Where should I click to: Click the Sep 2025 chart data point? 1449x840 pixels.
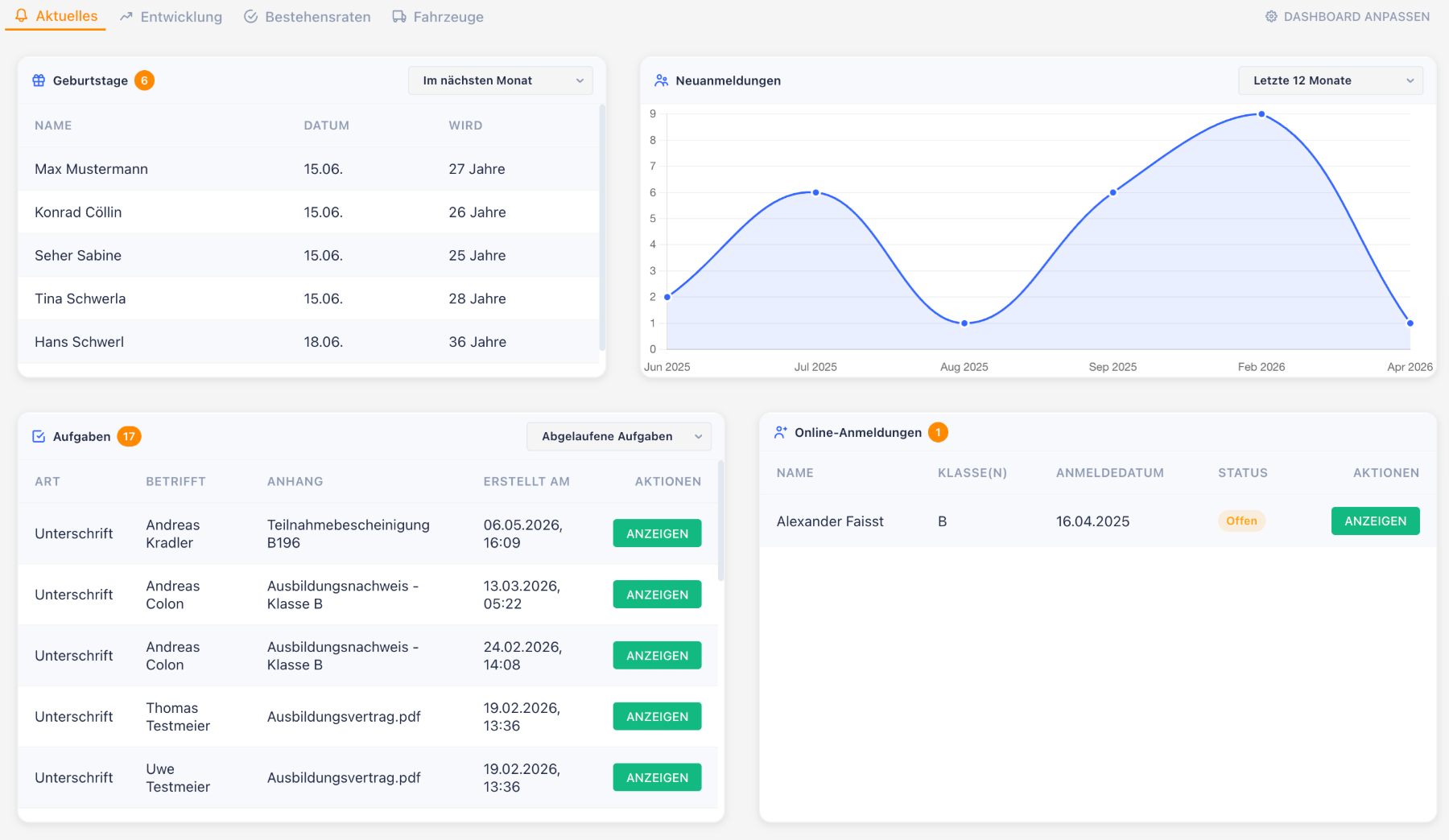coord(1113,192)
